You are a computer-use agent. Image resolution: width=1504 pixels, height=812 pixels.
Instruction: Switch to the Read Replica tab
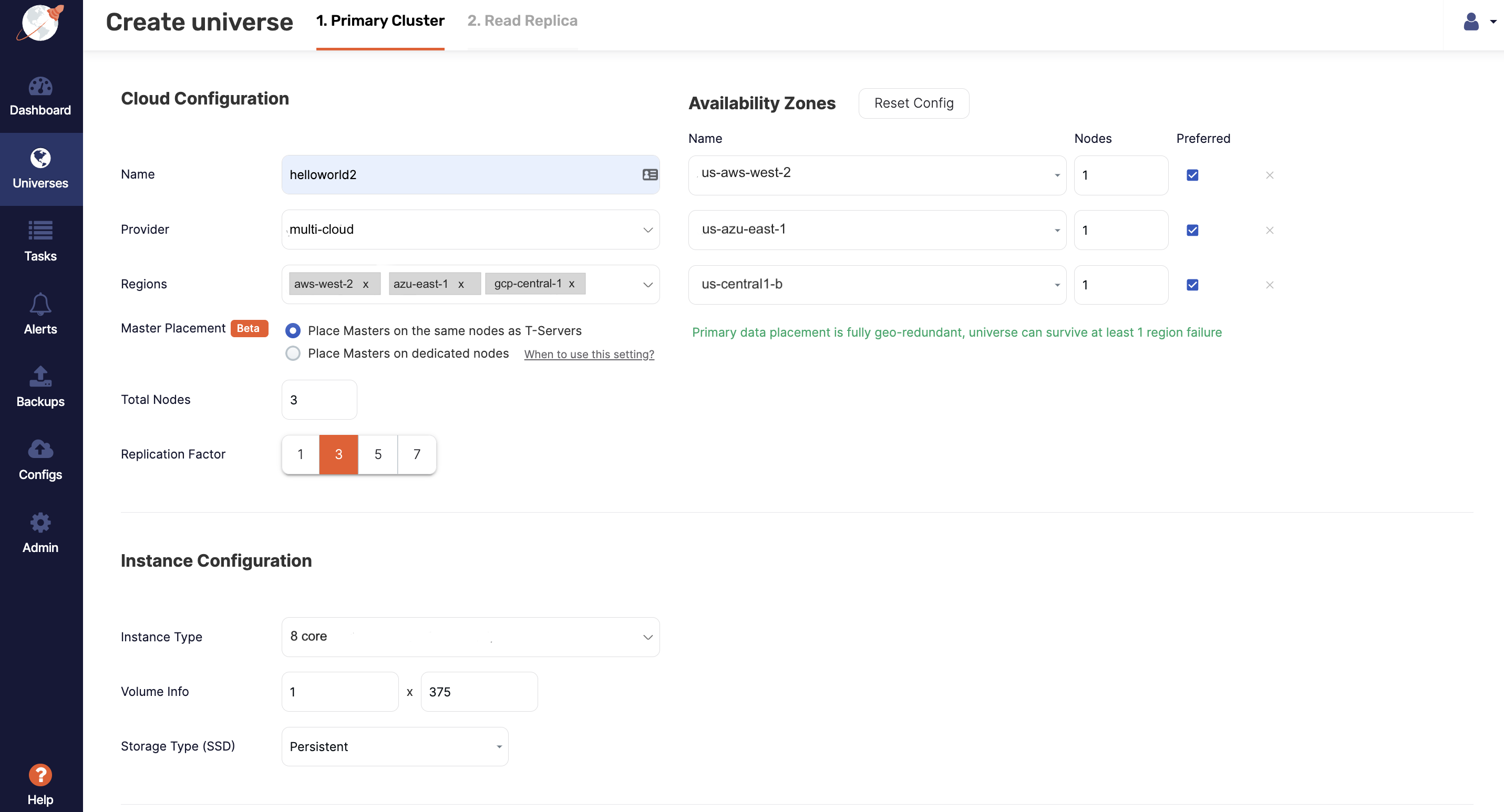(x=522, y=21)
